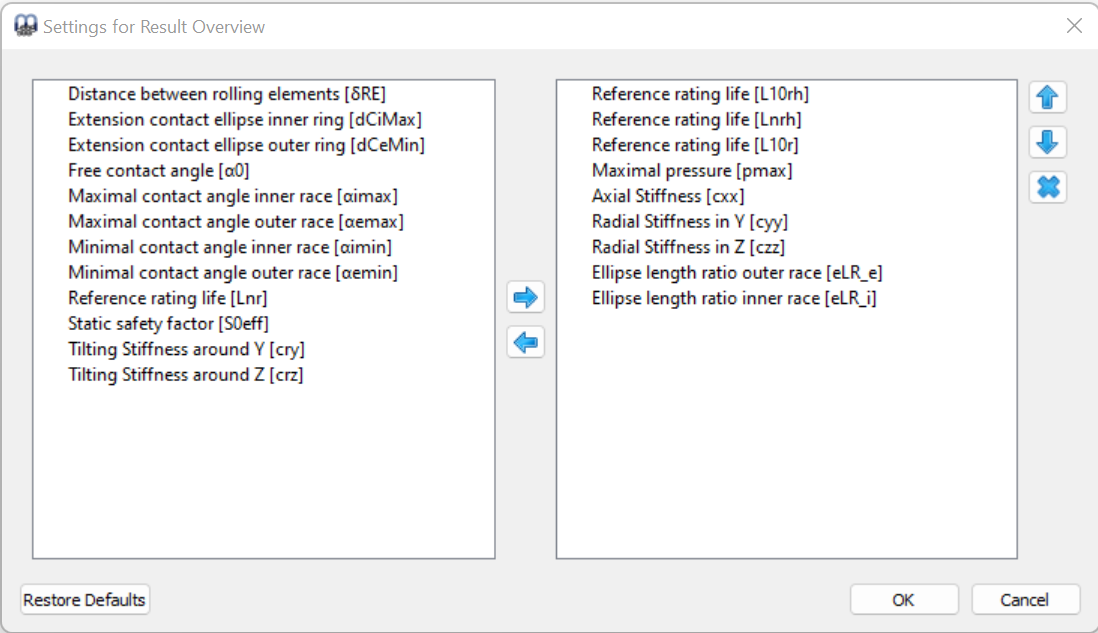Screen dimensions: 1098x633
Task: Pick Maximal pressure [pmax] in right list
Action: [x=691, y=171]
